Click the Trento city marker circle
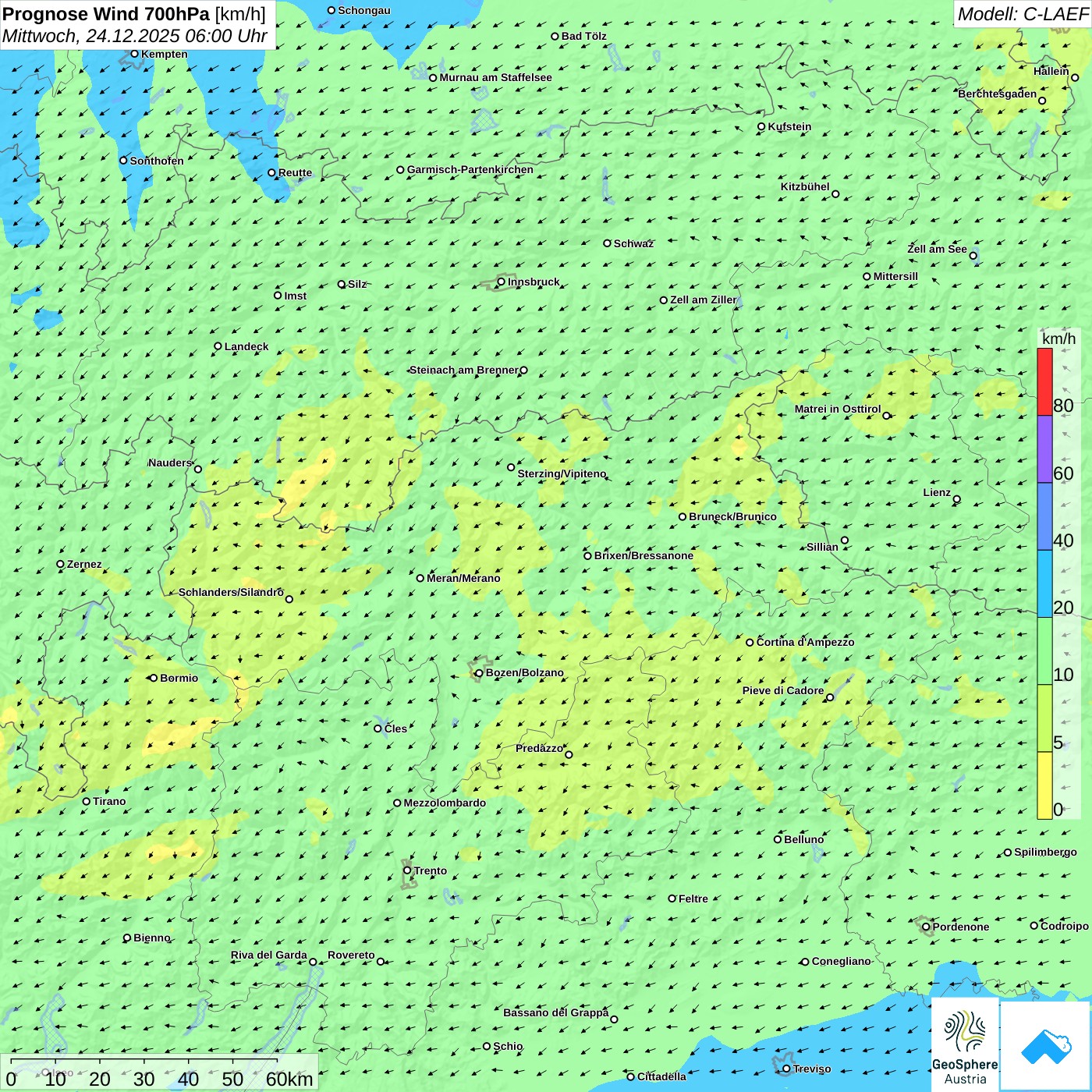The height and width of the screenshot is (1092, 1092). click(x=406, y=870)
